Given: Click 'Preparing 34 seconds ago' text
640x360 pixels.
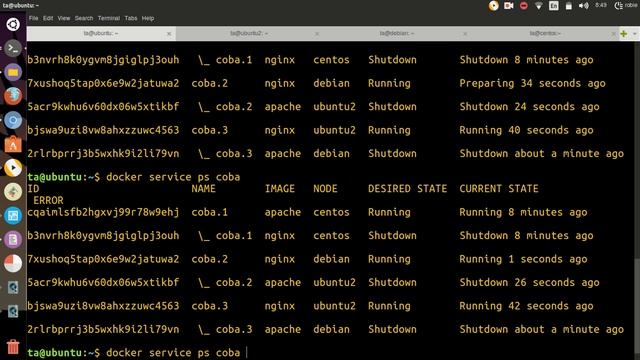Looking at the screenshot, I should point(532,83).
